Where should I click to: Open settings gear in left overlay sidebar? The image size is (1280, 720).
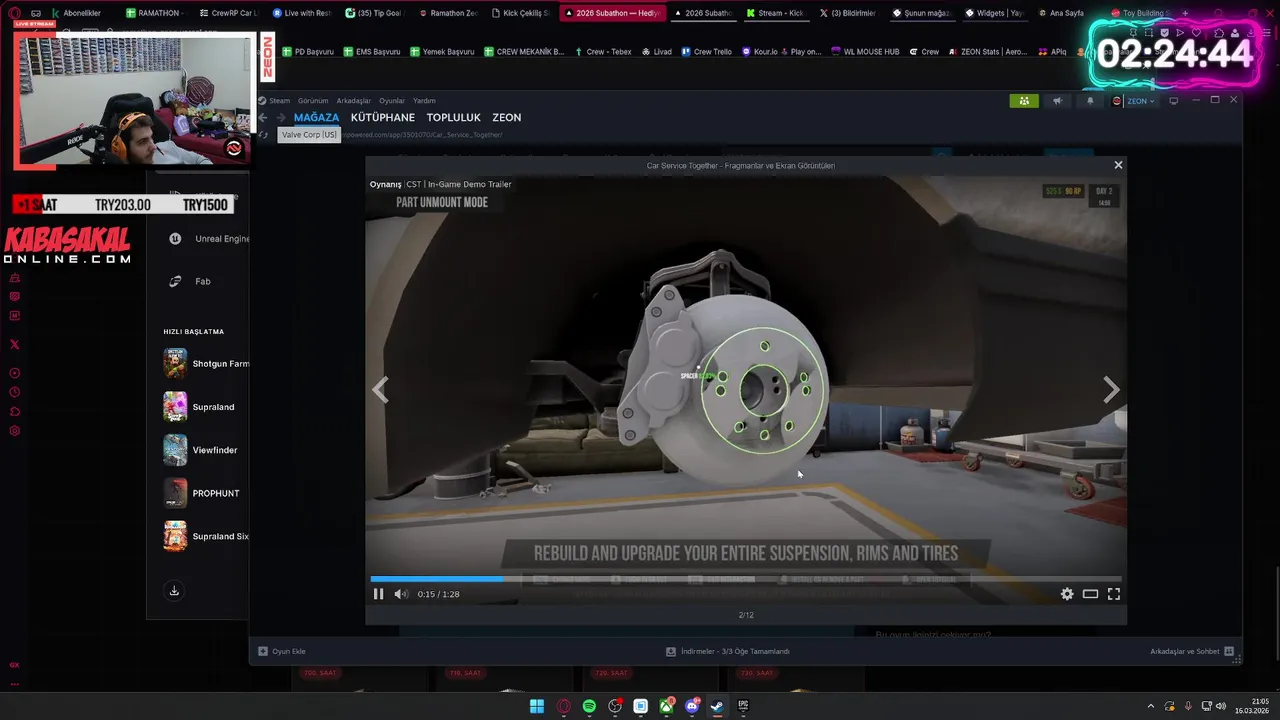click(x=14, y=431)
